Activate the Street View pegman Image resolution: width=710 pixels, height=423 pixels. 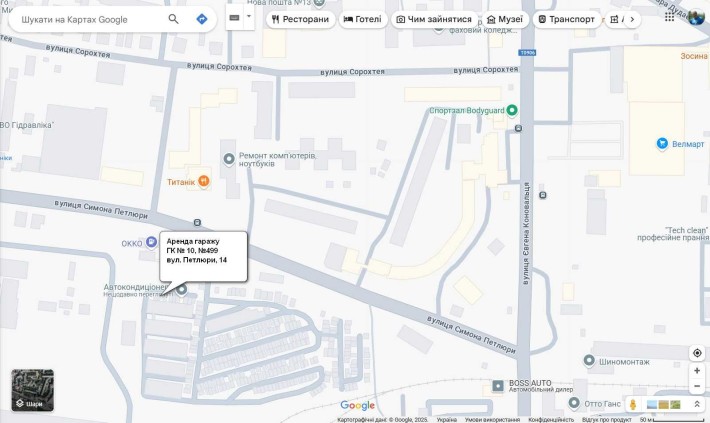point(633,404)
